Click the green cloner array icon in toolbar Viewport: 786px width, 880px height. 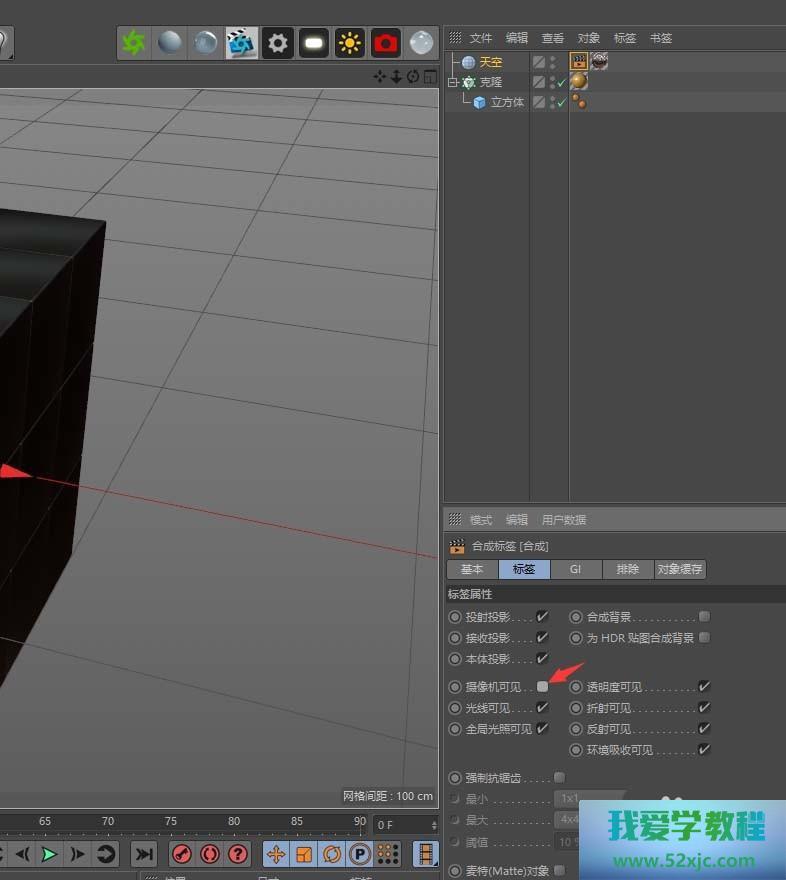pos(133,43)
